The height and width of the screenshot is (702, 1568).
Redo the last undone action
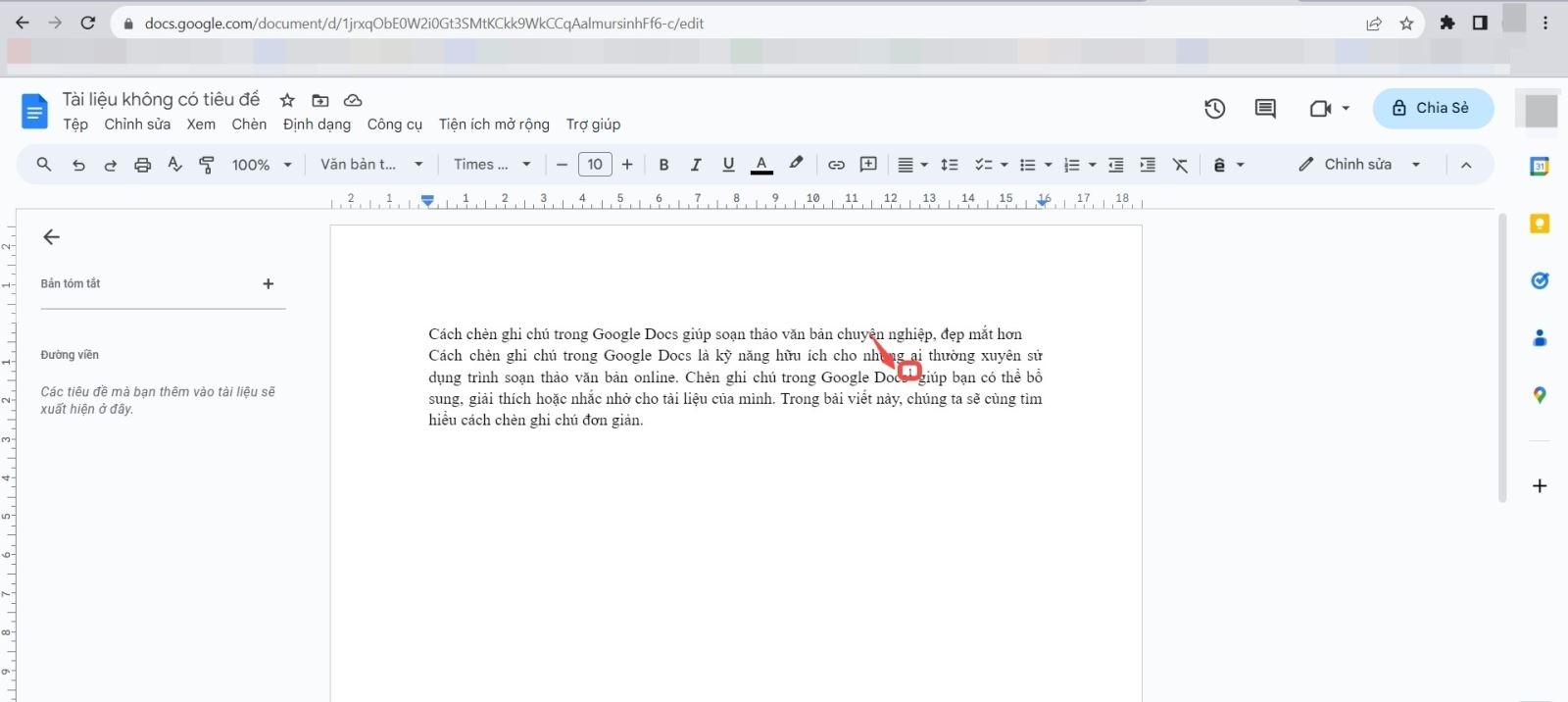110,165
